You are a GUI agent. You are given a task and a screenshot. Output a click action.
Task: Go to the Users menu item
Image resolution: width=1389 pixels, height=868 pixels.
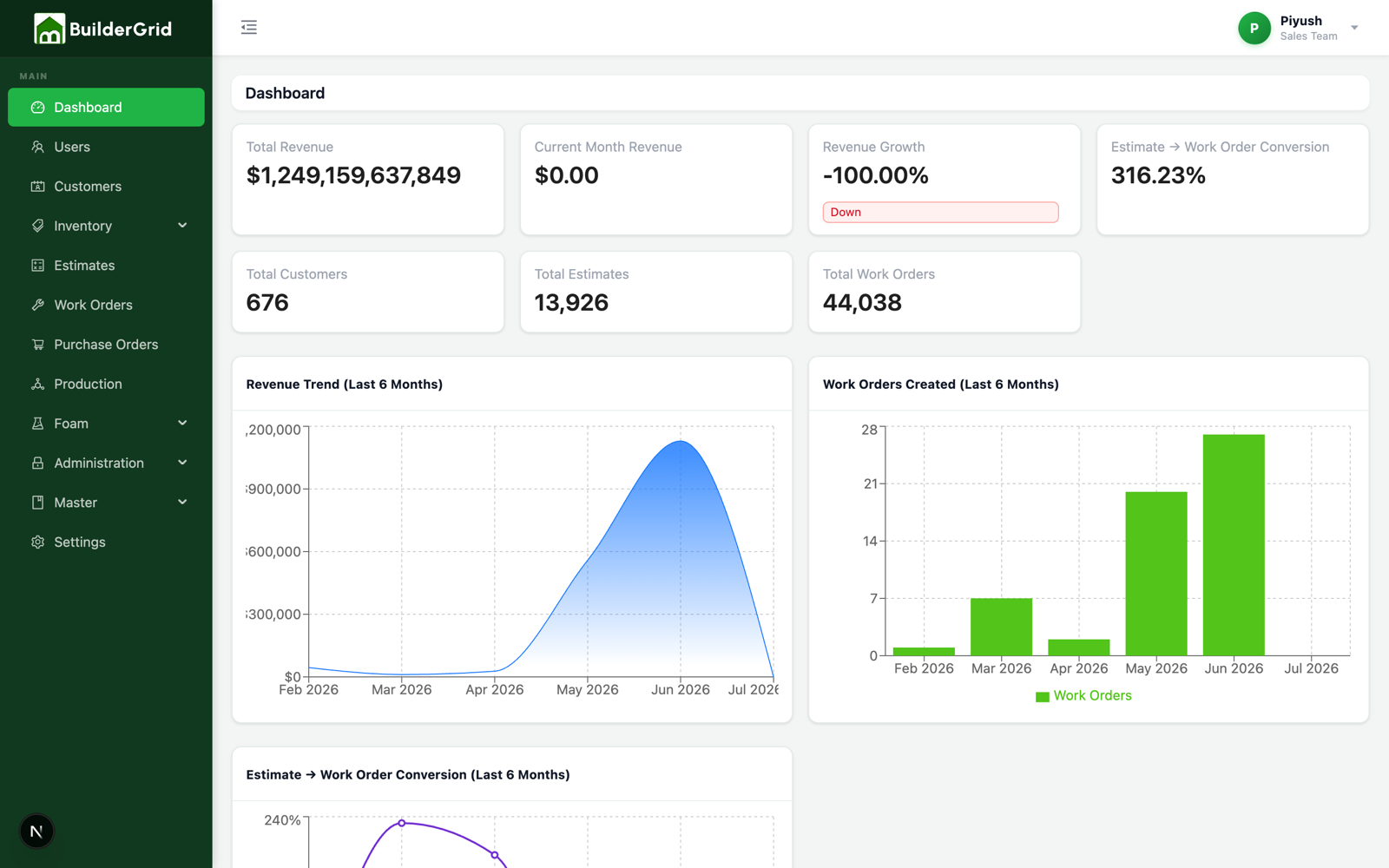(106, 147)
